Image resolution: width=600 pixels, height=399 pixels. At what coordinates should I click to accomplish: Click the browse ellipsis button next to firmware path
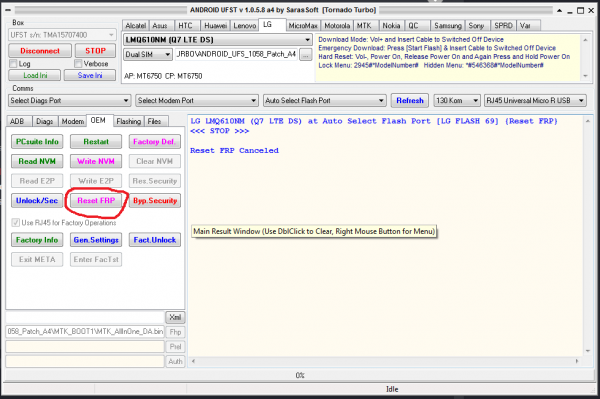305,55
